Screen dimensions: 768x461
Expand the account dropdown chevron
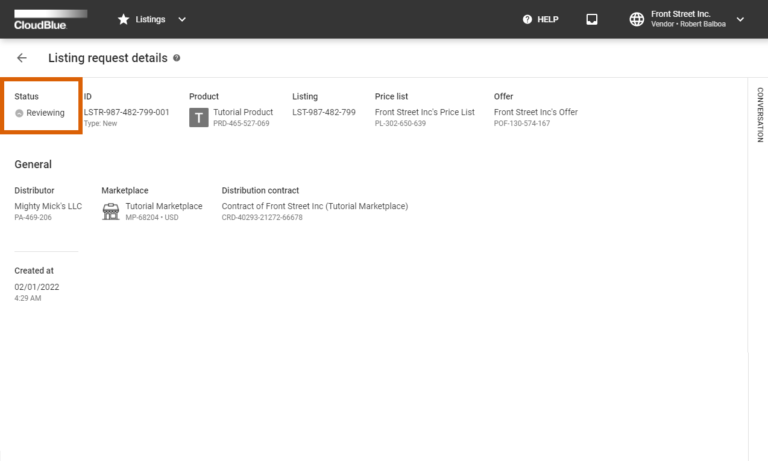(740, 20)
